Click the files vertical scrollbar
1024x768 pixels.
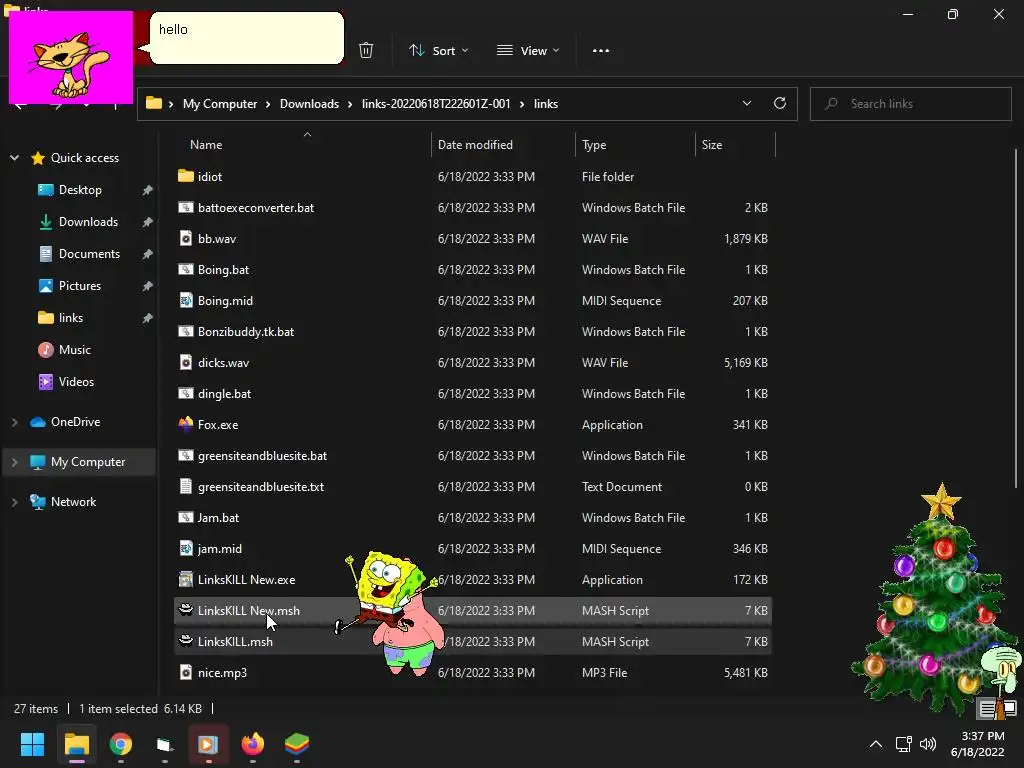tap(1016, 320)
